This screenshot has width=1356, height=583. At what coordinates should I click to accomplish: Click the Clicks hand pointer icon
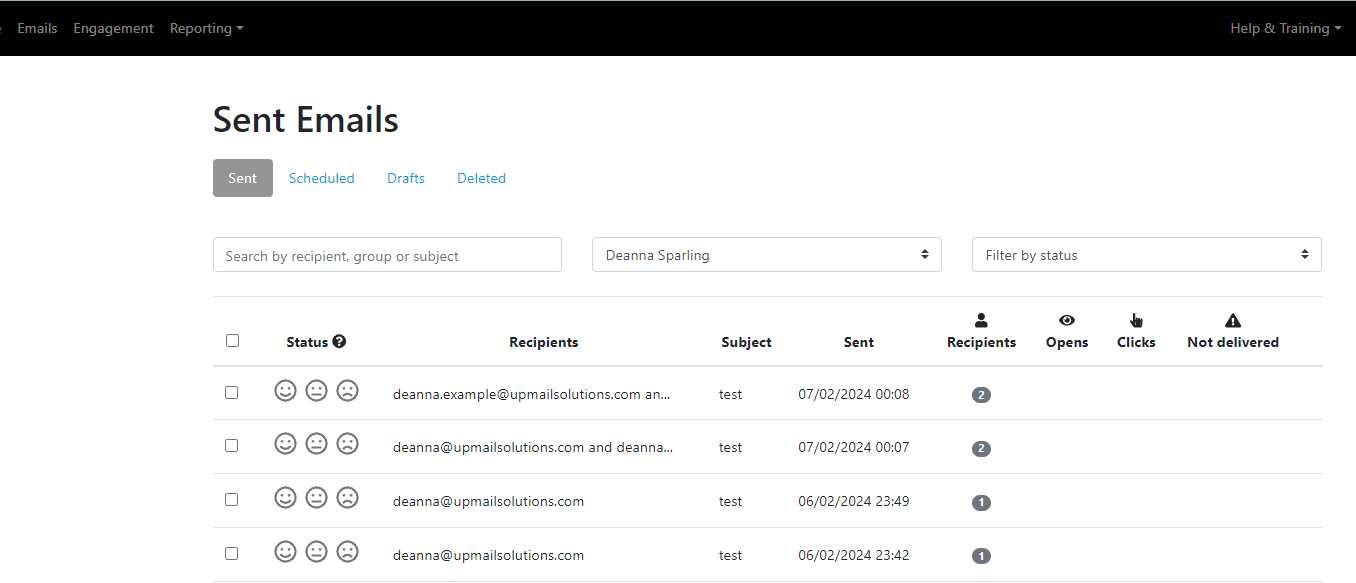tap(1136, 320)
